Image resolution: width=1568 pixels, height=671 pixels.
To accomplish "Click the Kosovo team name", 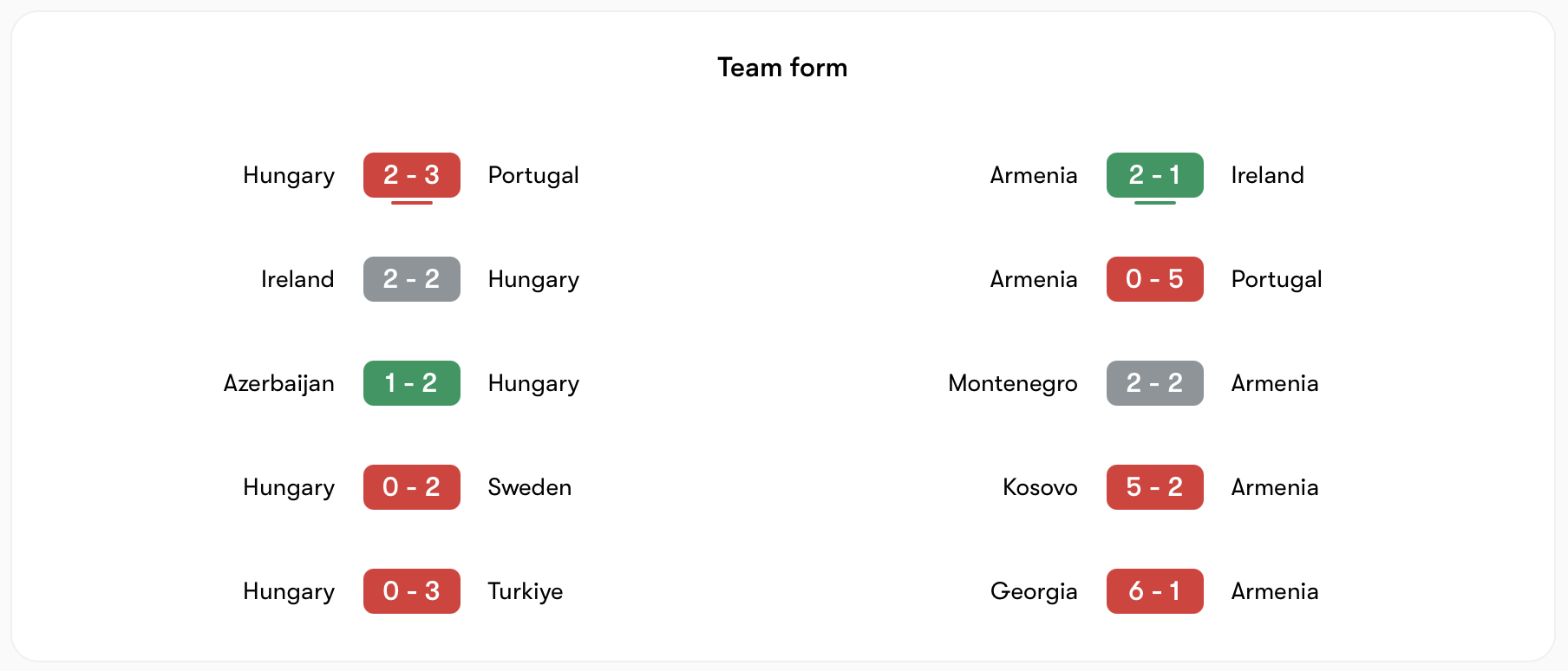I will [1040, 487].
